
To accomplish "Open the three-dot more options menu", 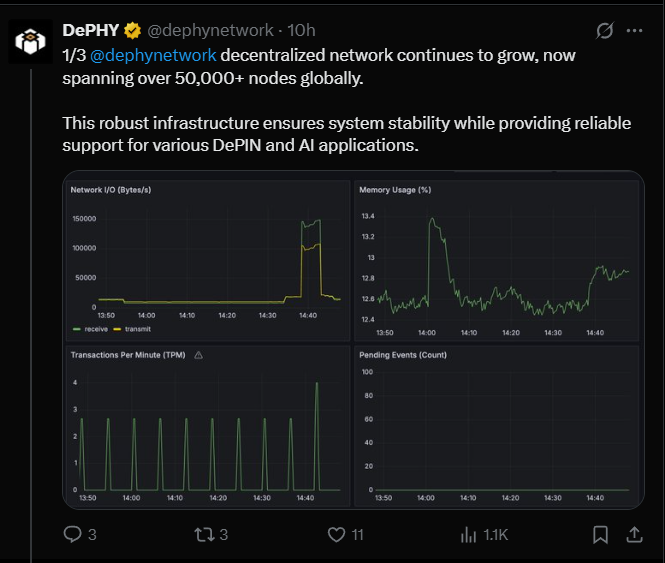I will pos(634,31).
